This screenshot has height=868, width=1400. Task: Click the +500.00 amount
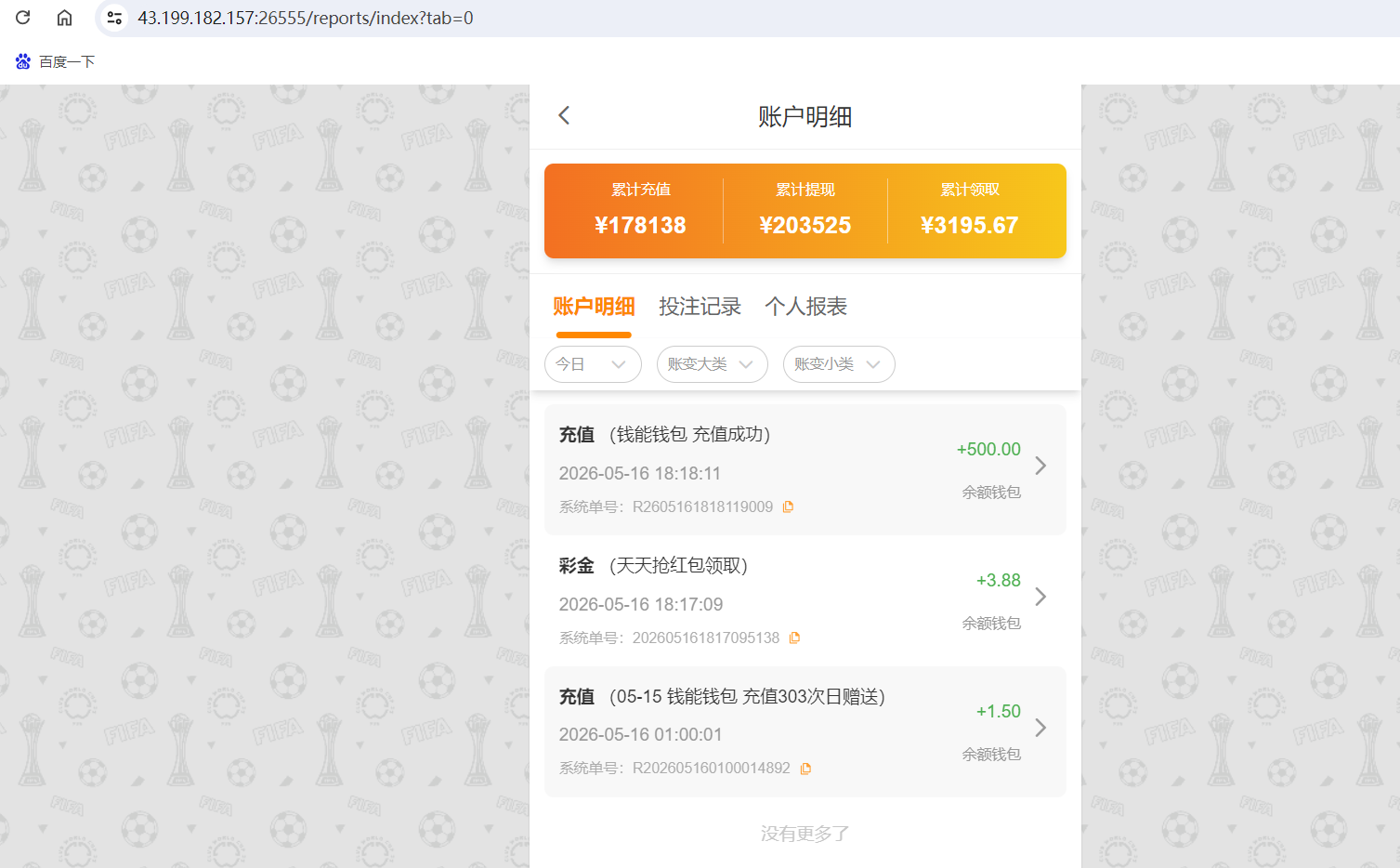[988, 449]
